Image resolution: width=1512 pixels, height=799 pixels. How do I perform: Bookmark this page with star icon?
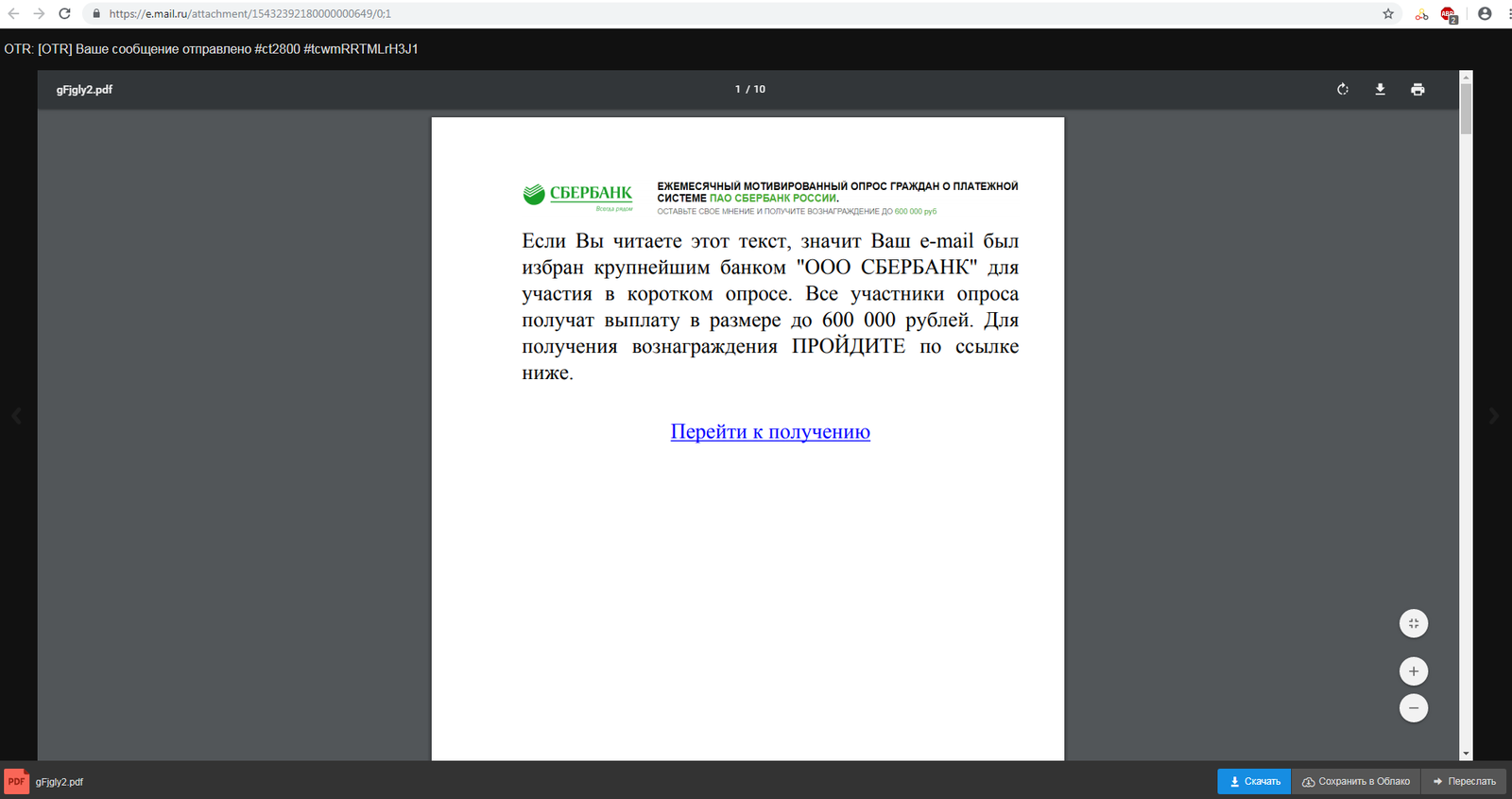tap(1388, 13)
